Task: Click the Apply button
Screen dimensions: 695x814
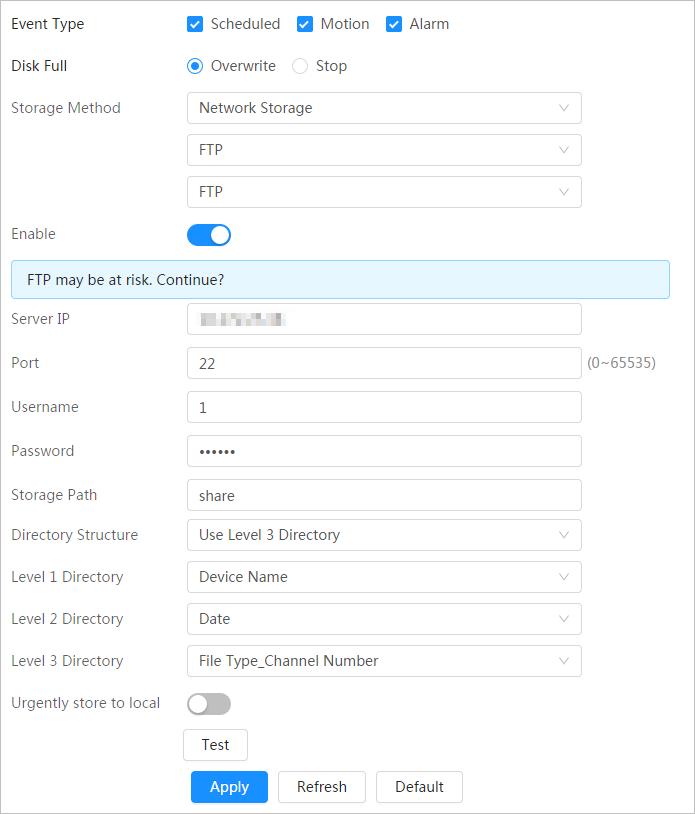Action: pyautogui.click(x=229, y=787)
